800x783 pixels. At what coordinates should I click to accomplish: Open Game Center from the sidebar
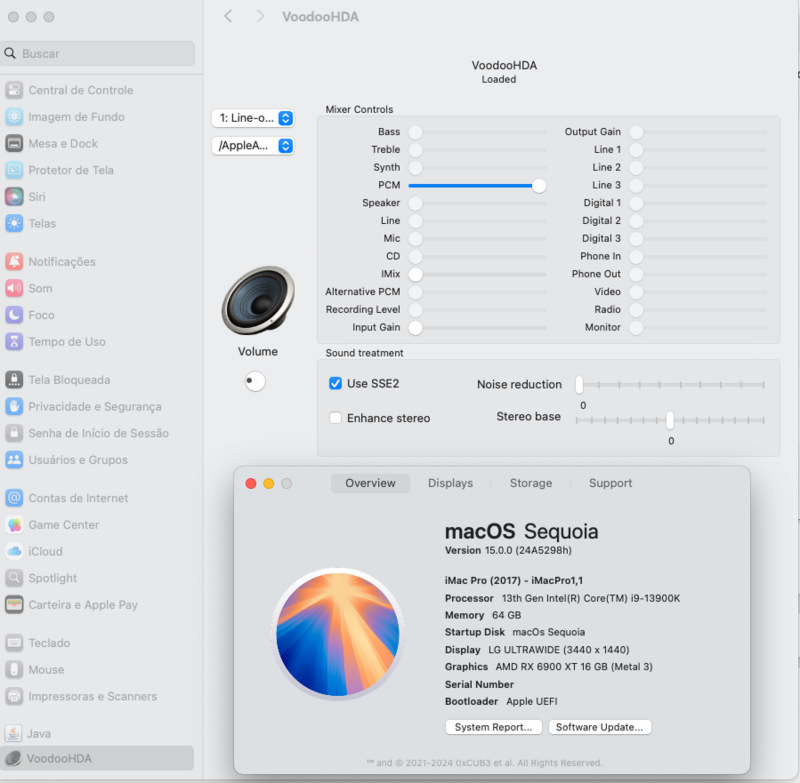(14, 525)
